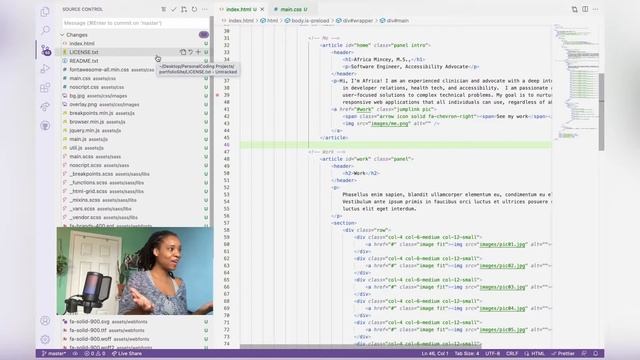Click Ln 46, Col 1 in status bar
The height and width of the screenshot is (360, 640).
[435, 353]
